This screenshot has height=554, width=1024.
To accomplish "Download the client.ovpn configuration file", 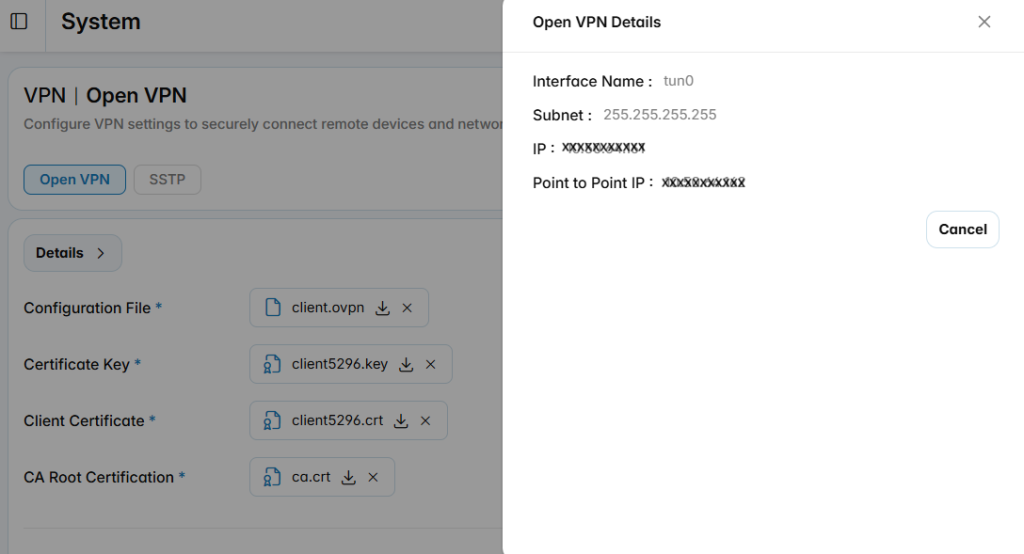I will point(383,308).
